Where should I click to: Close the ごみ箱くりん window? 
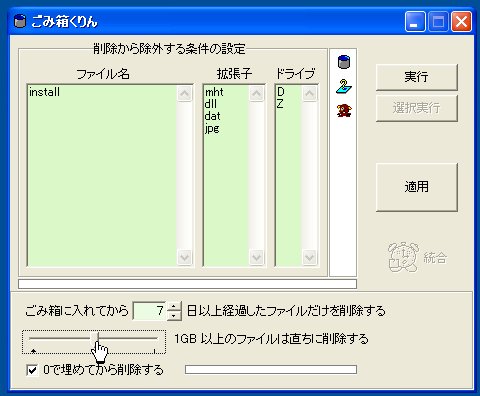461,21
